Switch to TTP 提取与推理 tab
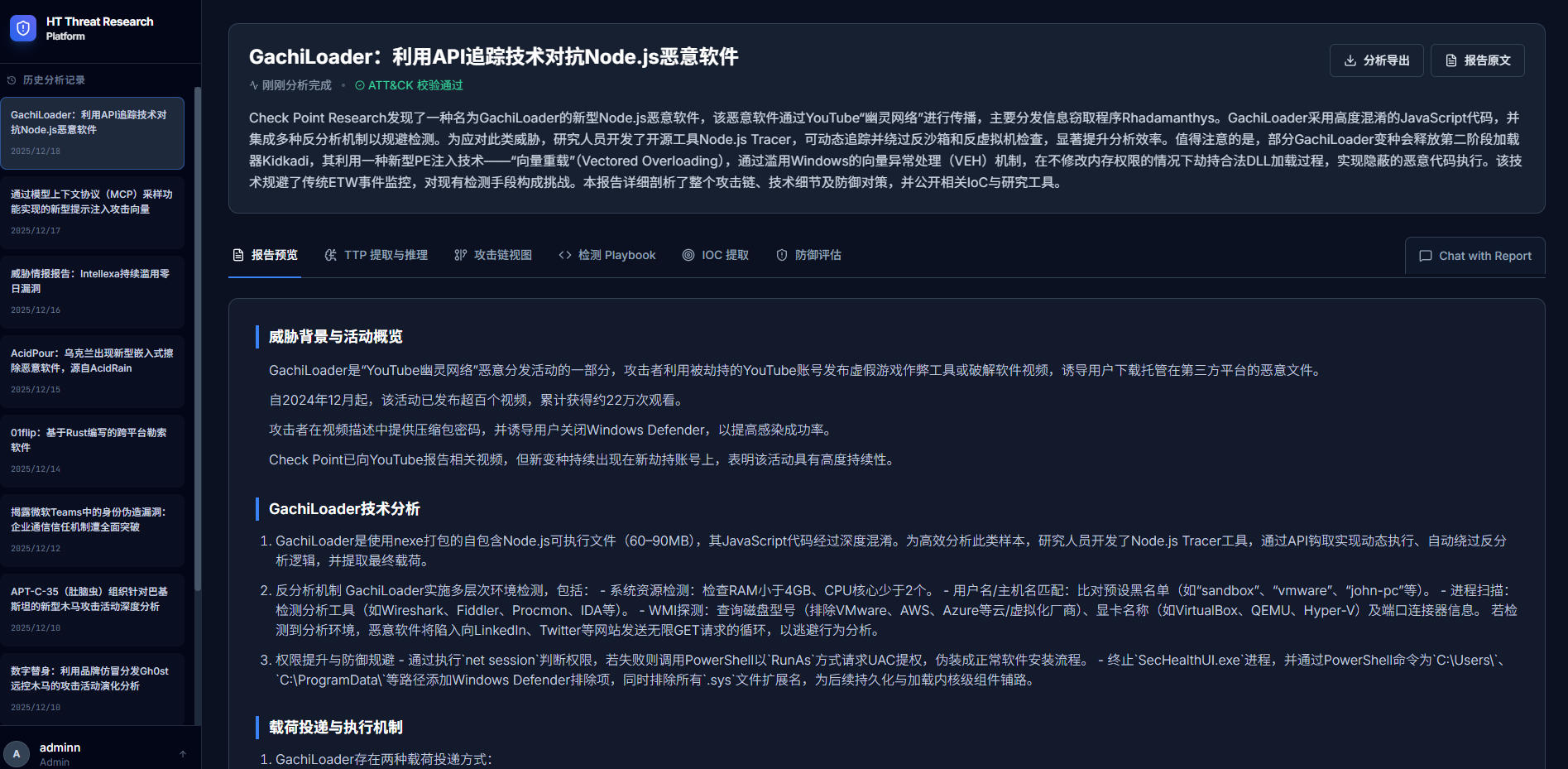This screenshot has width=1568, height=769. tap(376, 255)
